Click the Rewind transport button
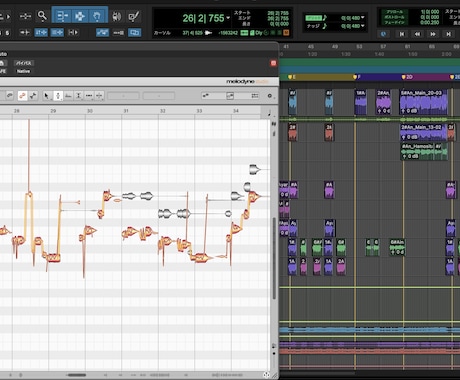This screenshot has height=380, width=460. (417, 34)
